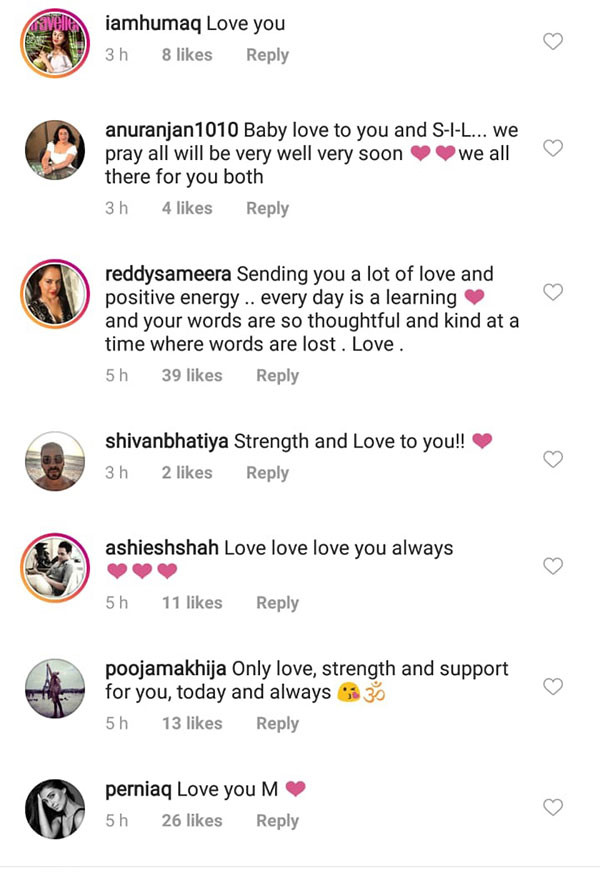Tap the heart next to ashieshshah's comment

(553, 566)
